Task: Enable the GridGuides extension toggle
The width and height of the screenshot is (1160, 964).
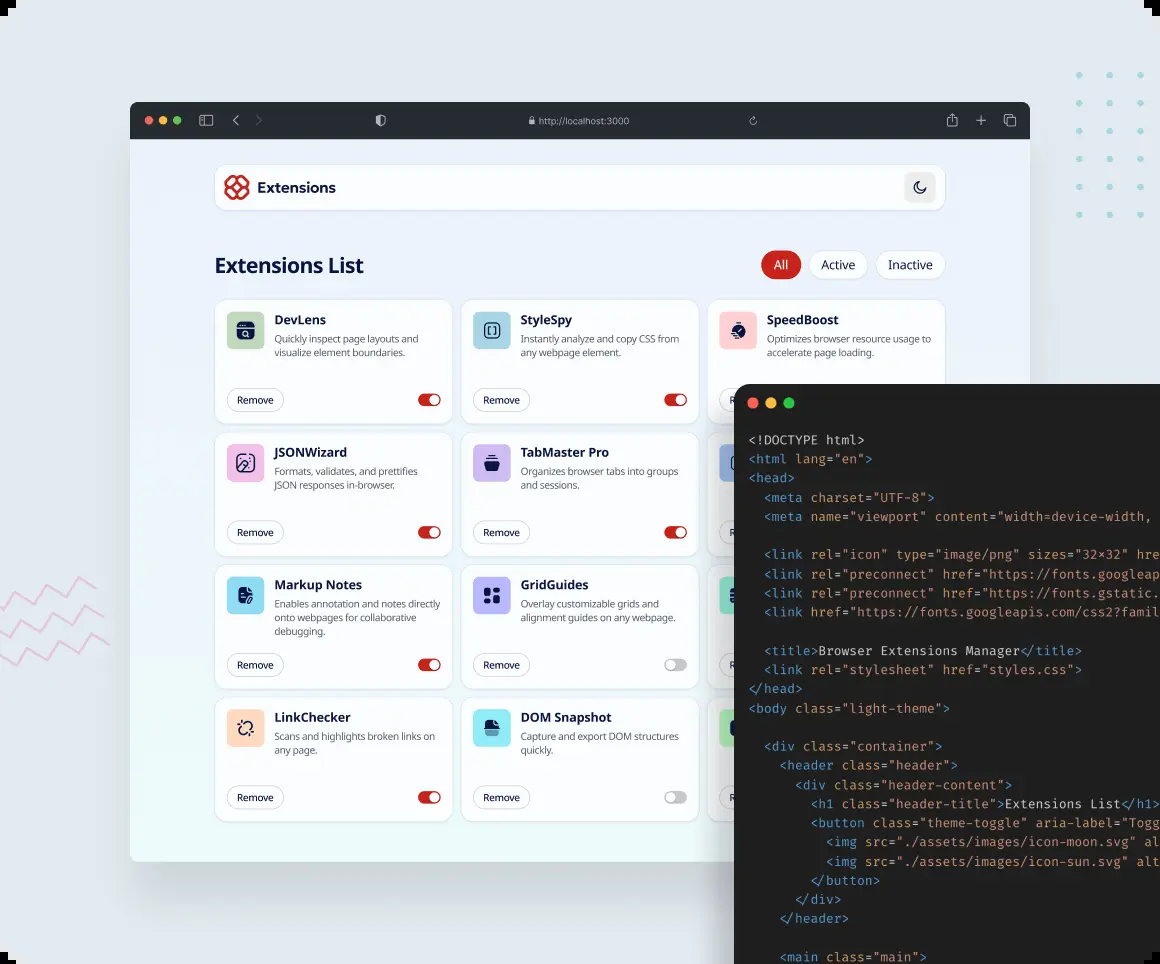Action: [675, 665]
